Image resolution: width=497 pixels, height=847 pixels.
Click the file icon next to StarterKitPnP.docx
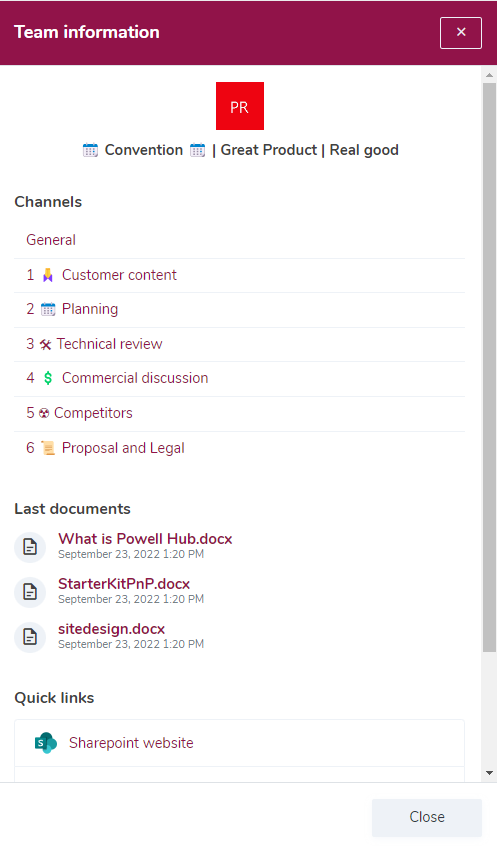[30, 591]
